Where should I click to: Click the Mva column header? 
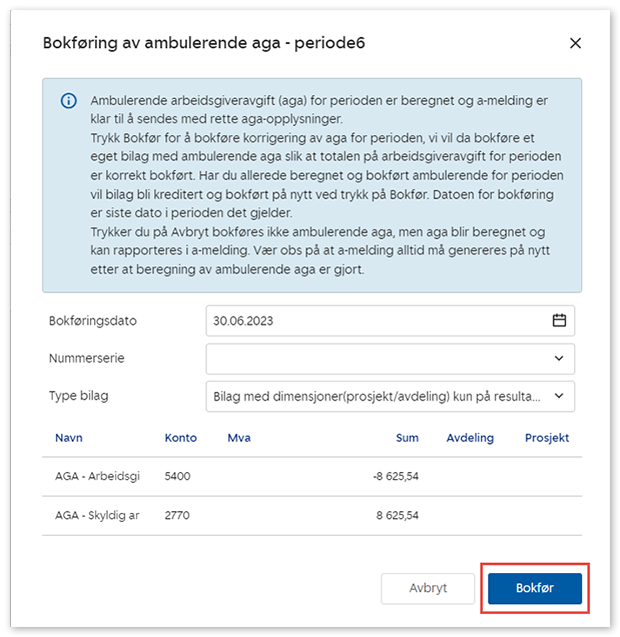pyautogui.click(x=239, y=438)
